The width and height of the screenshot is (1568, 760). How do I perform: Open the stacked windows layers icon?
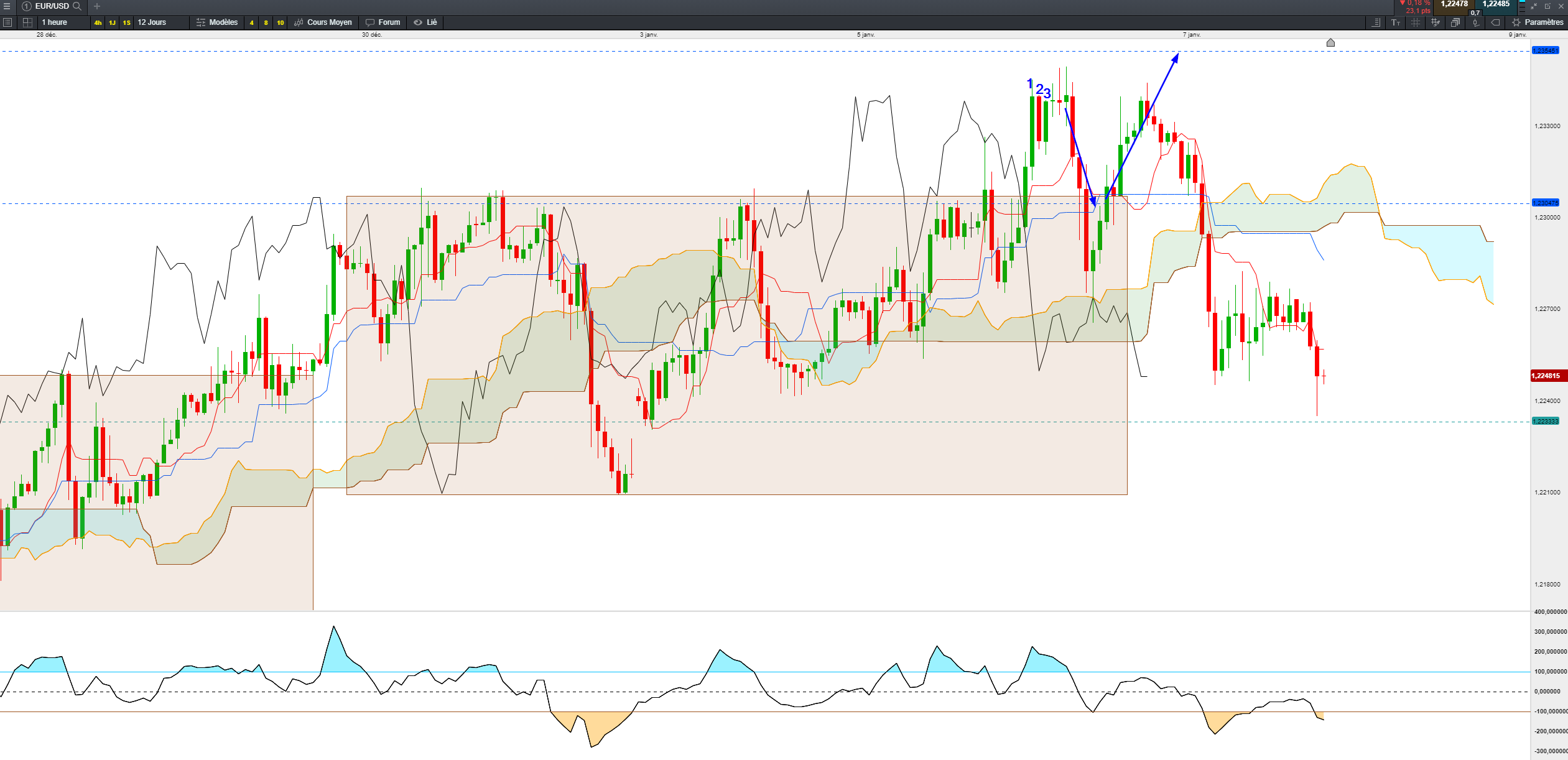(x=1455, y=22)
